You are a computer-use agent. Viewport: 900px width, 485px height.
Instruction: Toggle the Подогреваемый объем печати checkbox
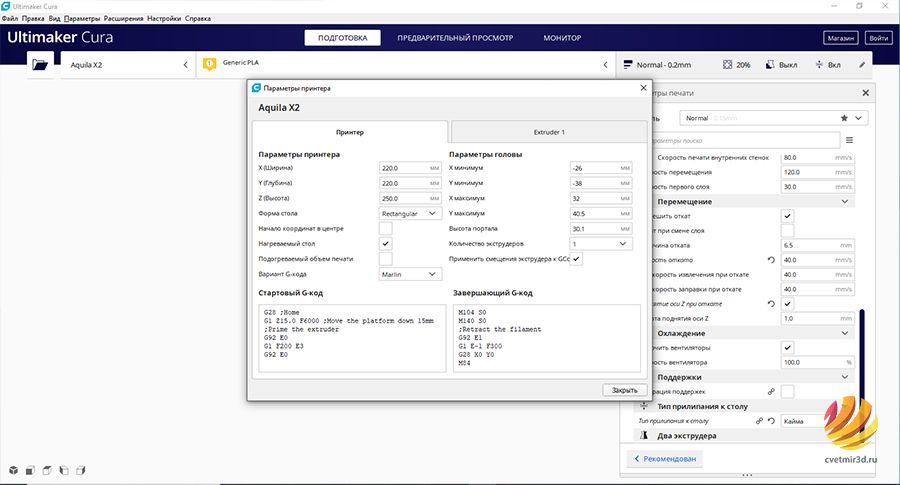pos(386,259)
